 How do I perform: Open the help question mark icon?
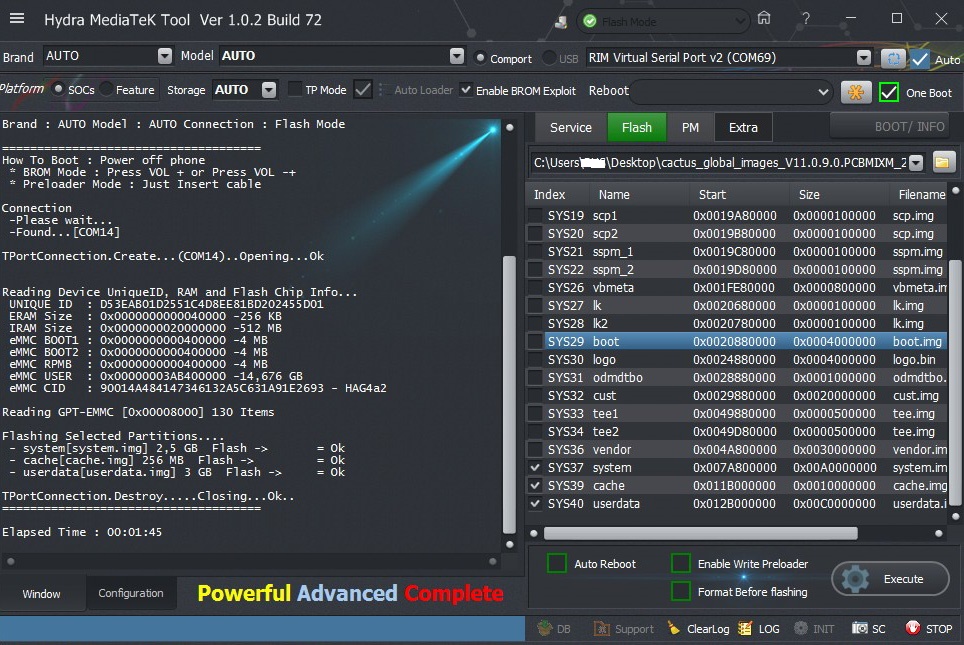pyautogui.click(x=806, y=18)
